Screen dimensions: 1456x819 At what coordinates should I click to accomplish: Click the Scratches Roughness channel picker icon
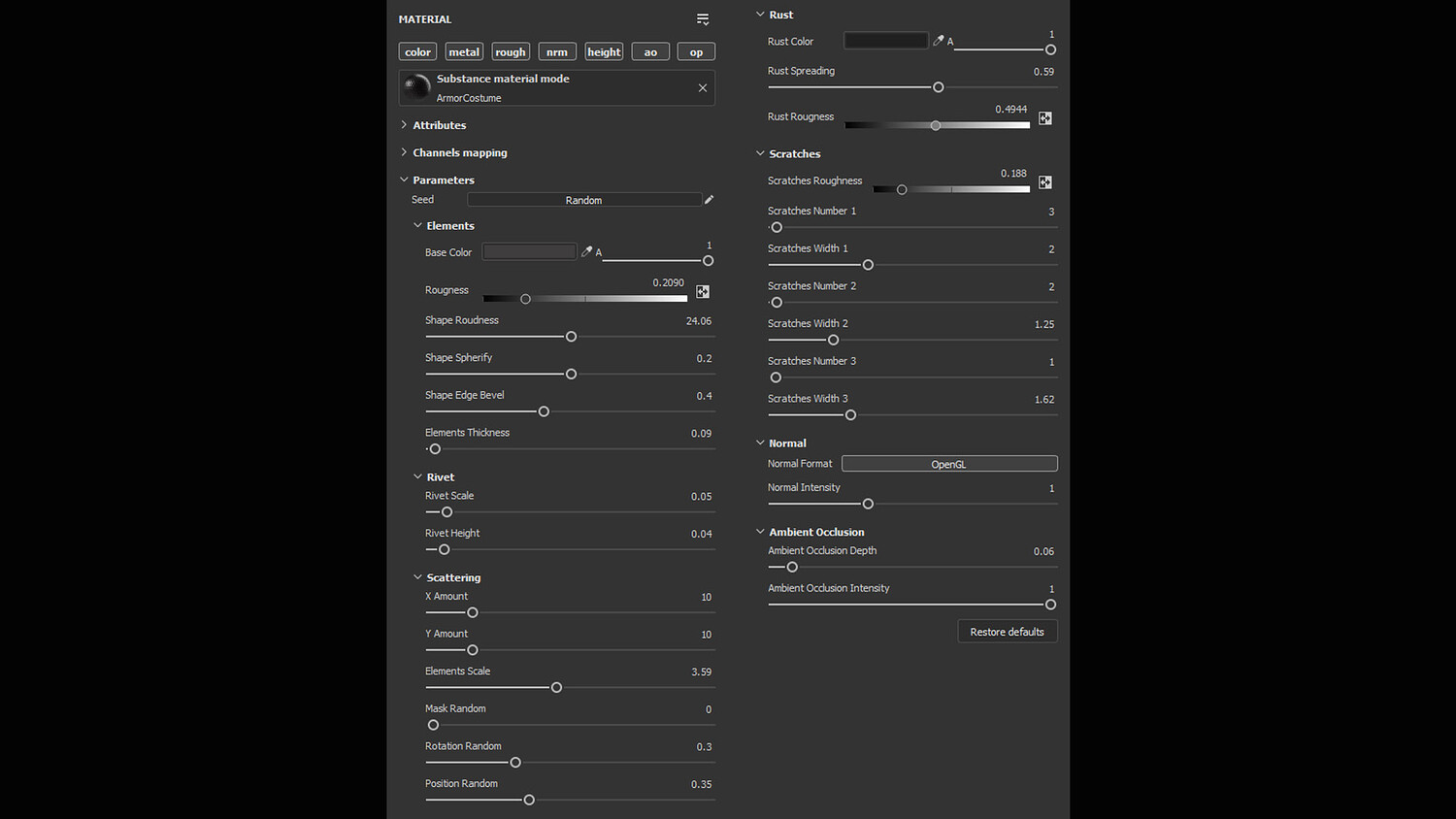tap(1045, 182)
